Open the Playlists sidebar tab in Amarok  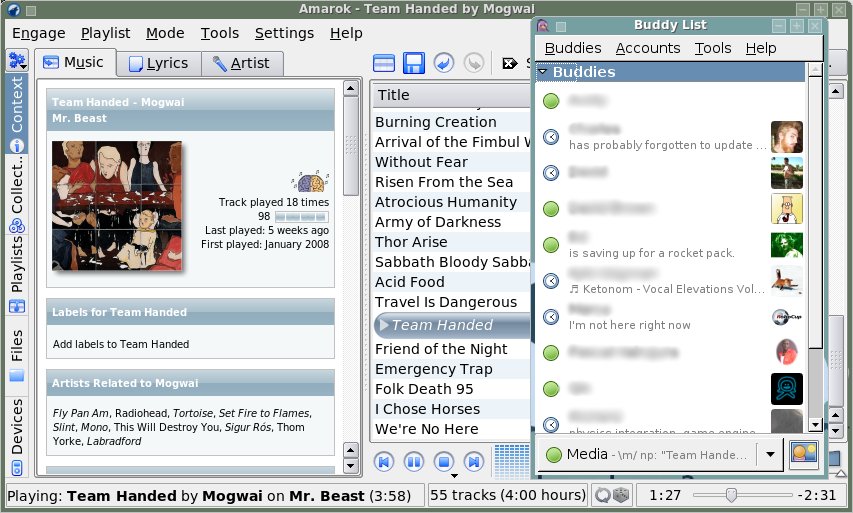(17, 275)
